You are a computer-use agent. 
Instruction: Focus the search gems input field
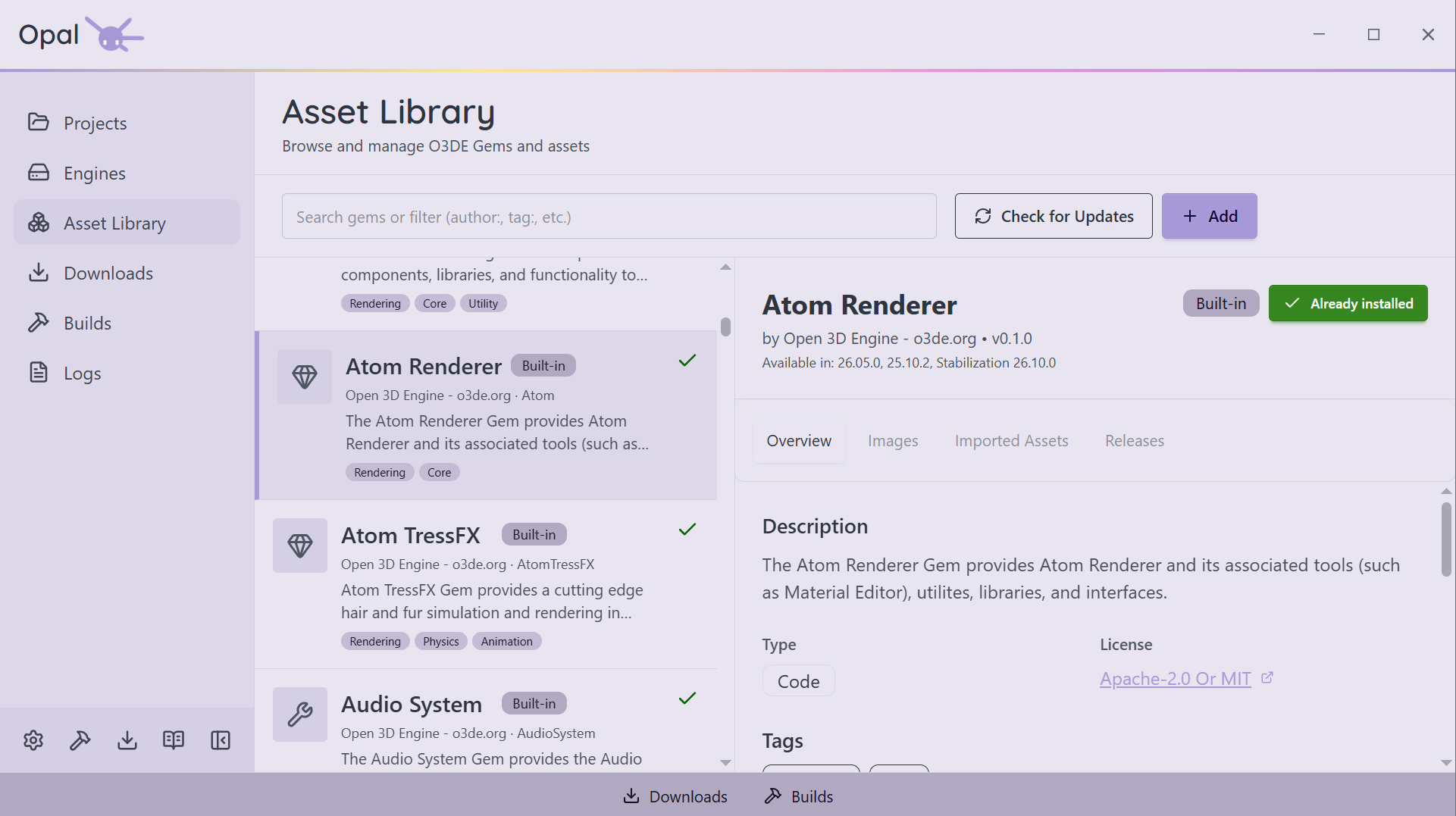click(x=609, y=216)
